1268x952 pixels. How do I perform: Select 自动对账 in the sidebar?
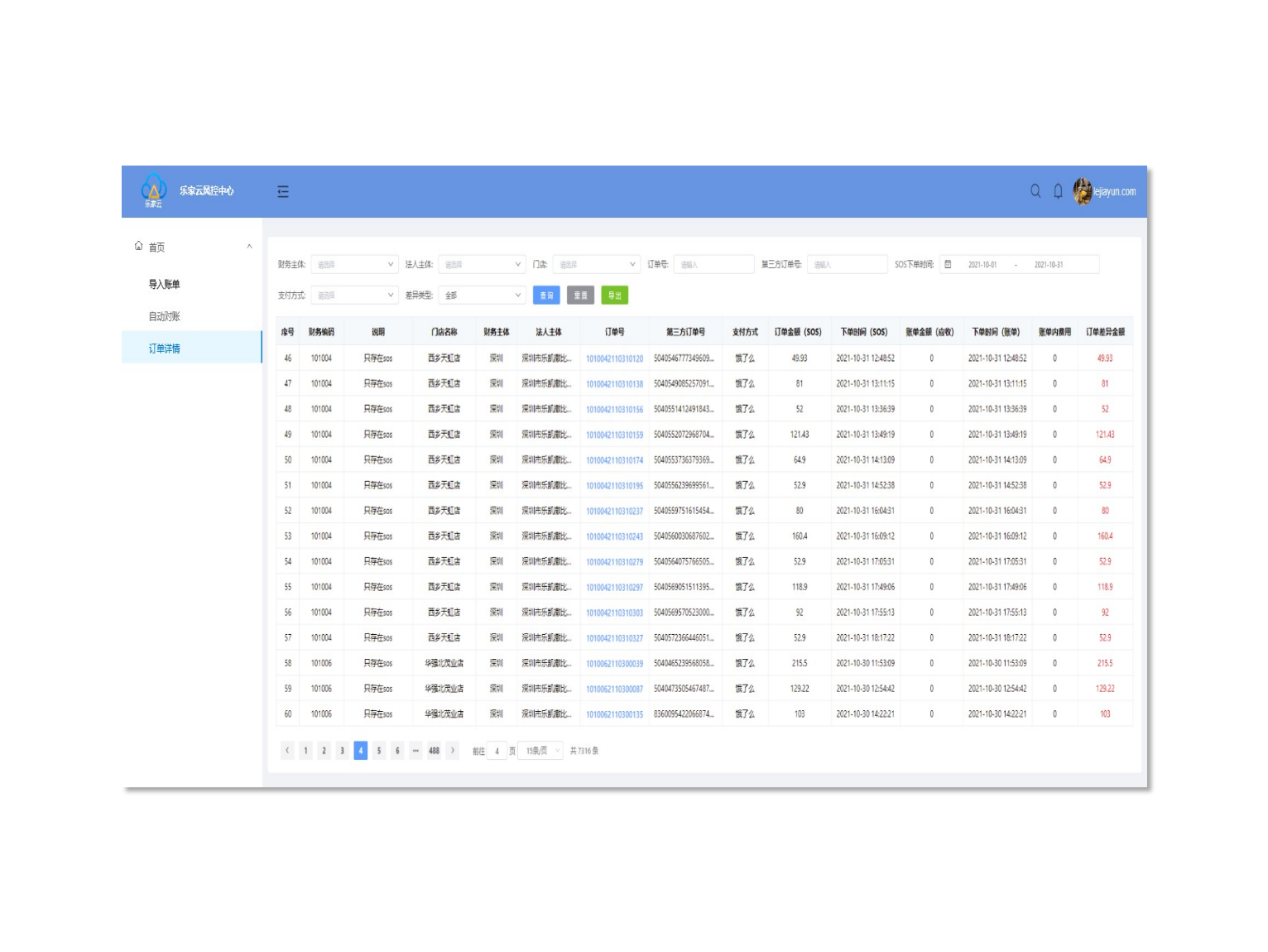tap(164, 316)
